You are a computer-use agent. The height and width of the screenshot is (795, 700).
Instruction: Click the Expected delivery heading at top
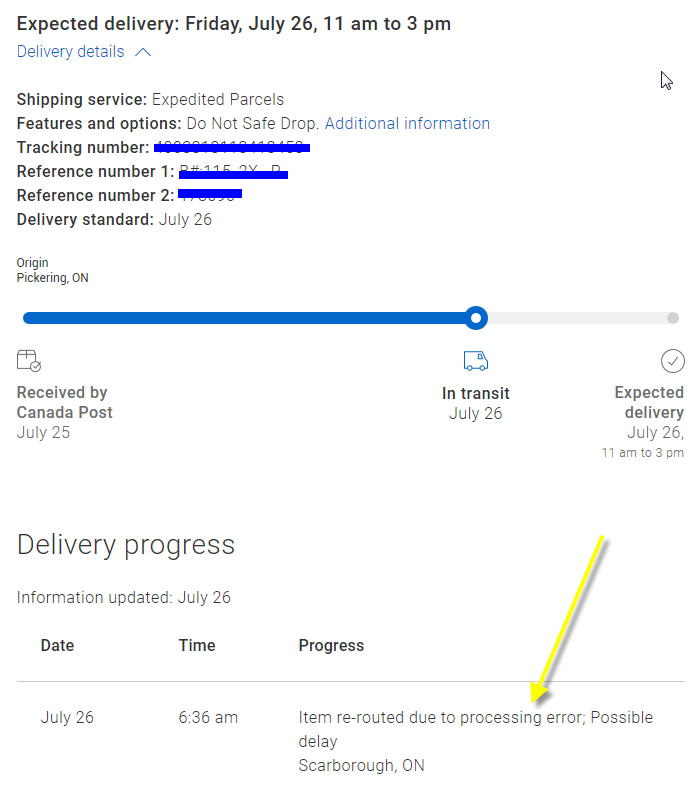[234, 23]
